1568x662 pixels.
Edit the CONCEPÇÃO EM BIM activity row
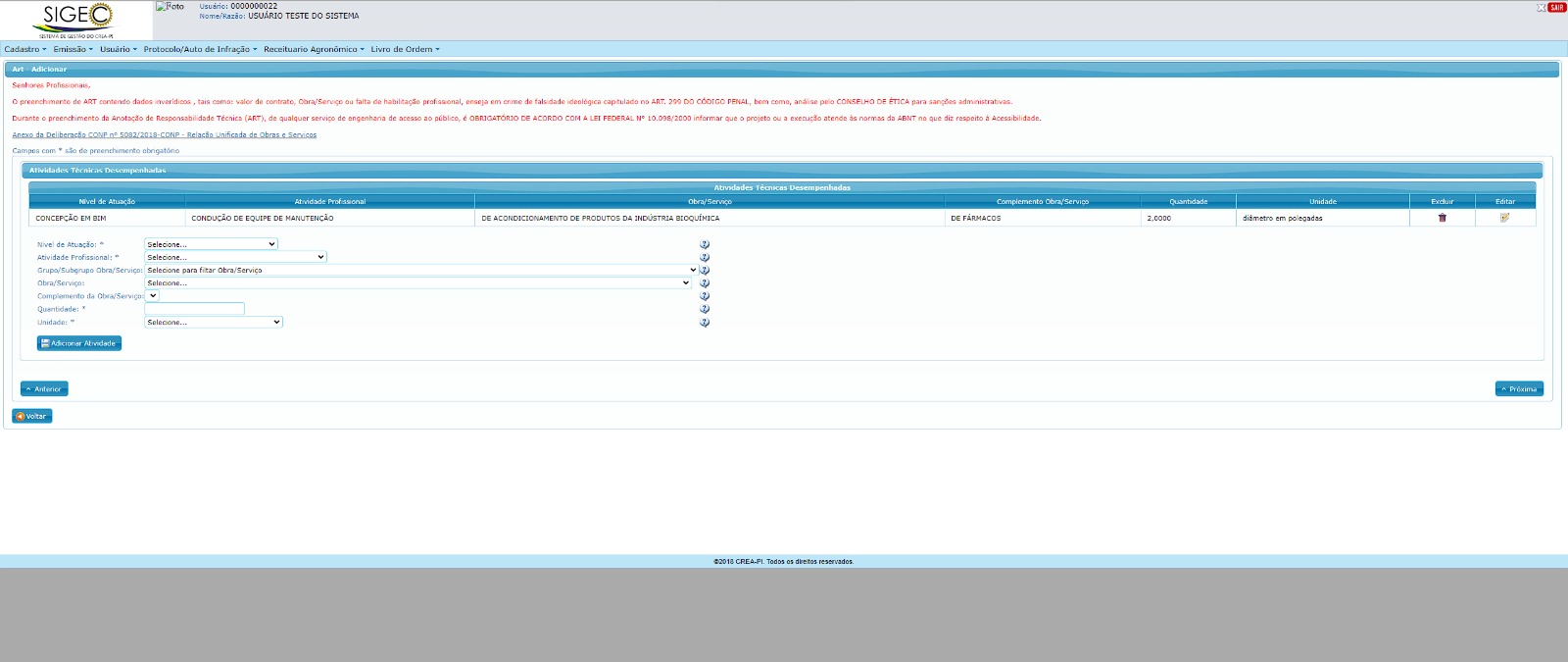[x=1504, y=218]
